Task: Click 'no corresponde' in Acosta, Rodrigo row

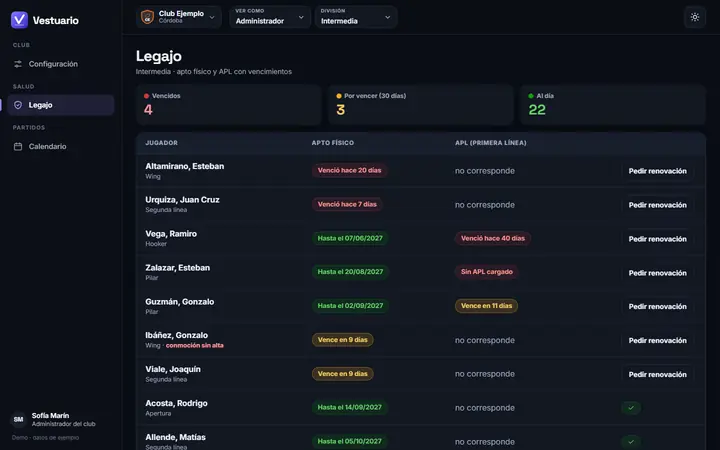Action: point(485,408)
